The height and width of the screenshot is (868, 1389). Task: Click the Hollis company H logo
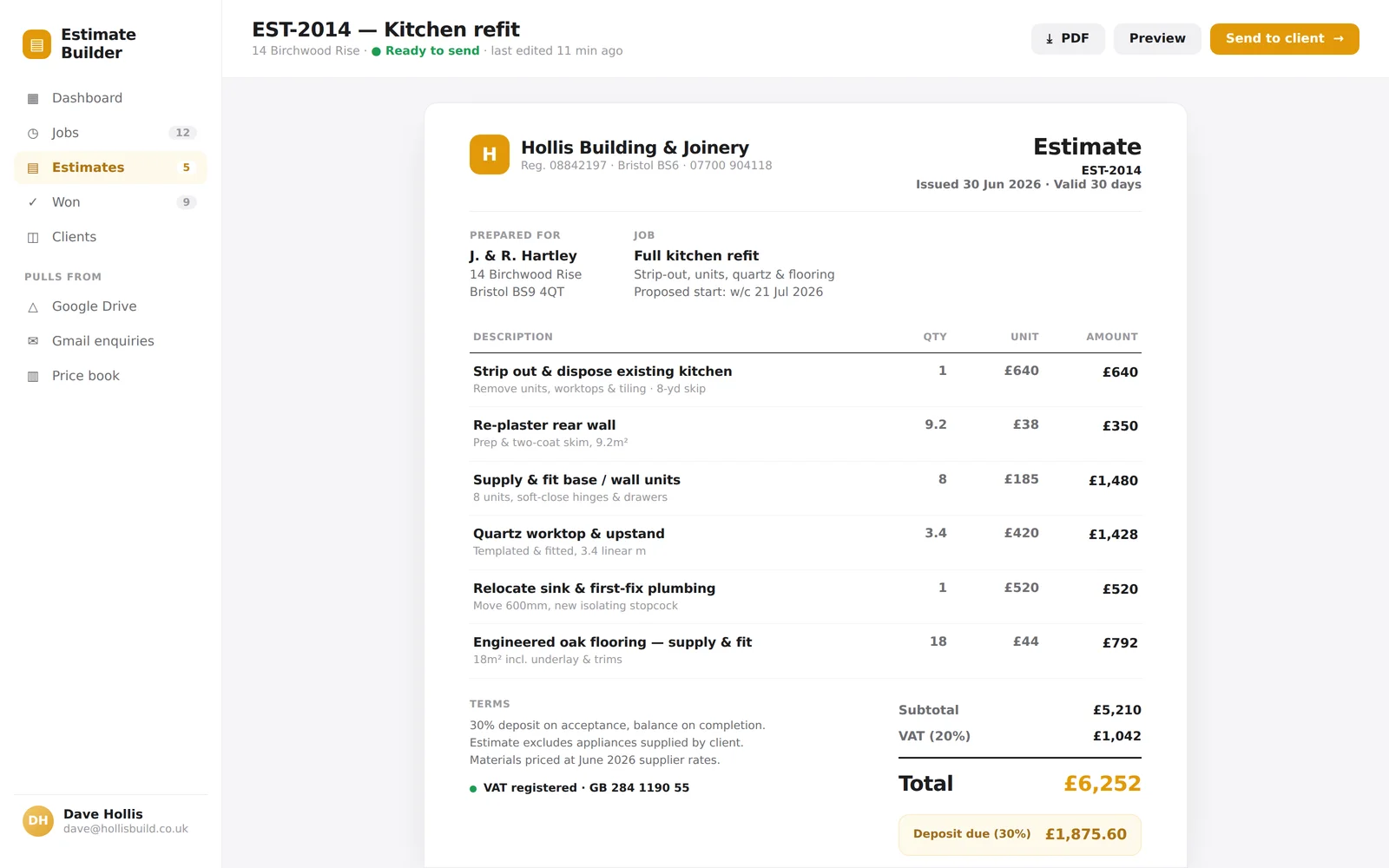tap(490, 155)
